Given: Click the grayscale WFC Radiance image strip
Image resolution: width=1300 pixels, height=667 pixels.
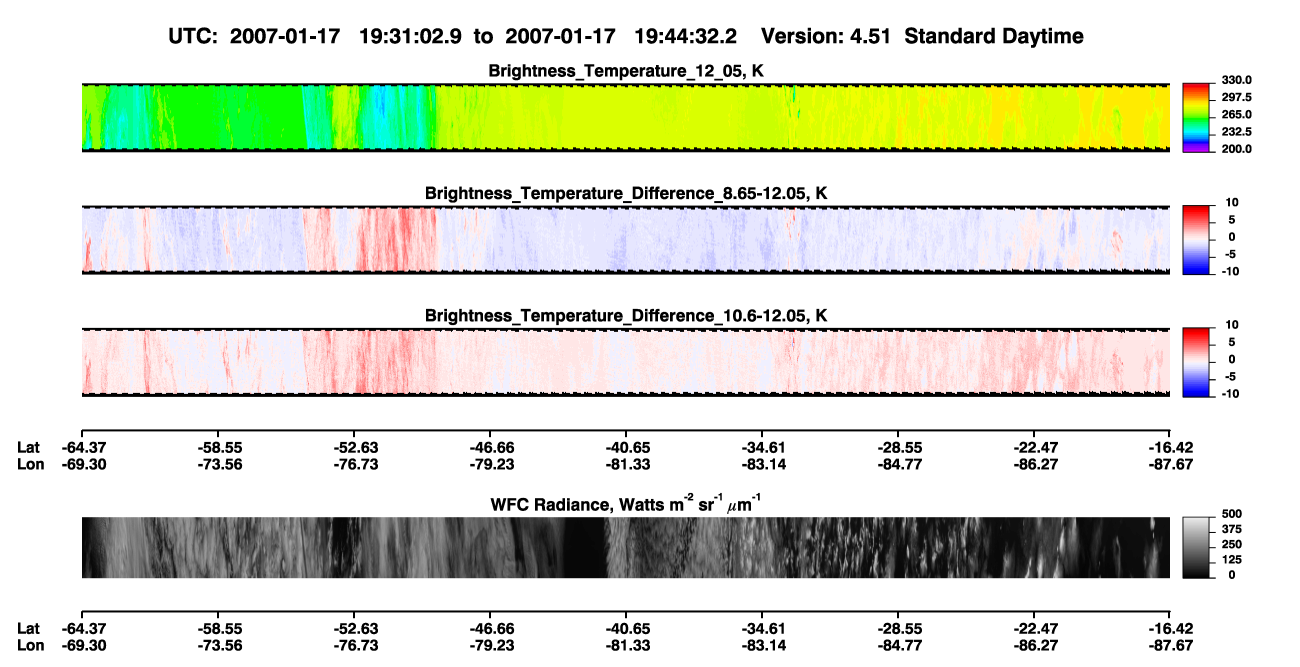Looking at the screenshot, I should tap(625, 548).
